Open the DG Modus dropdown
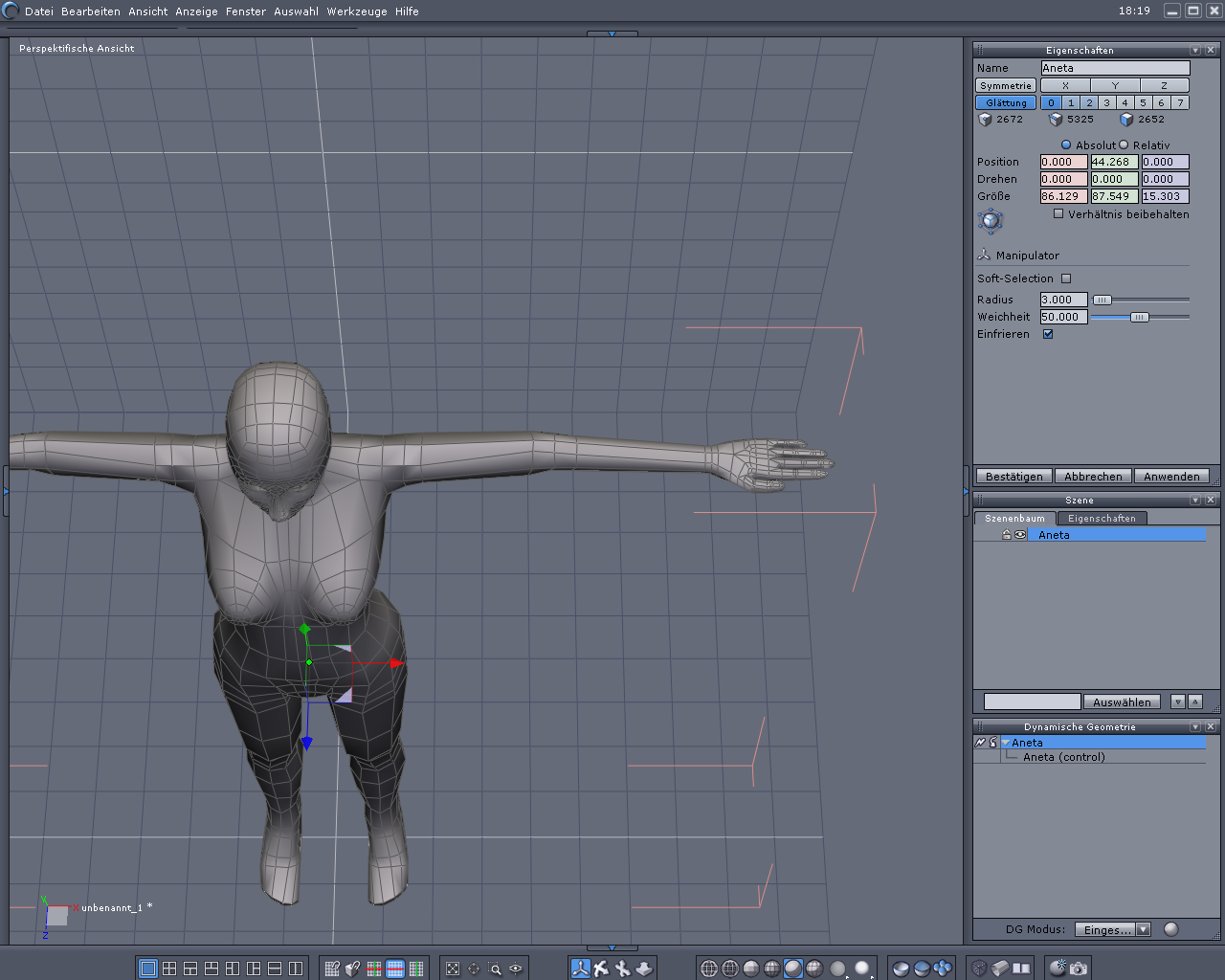1225x980 pixels. (1143, 929)
